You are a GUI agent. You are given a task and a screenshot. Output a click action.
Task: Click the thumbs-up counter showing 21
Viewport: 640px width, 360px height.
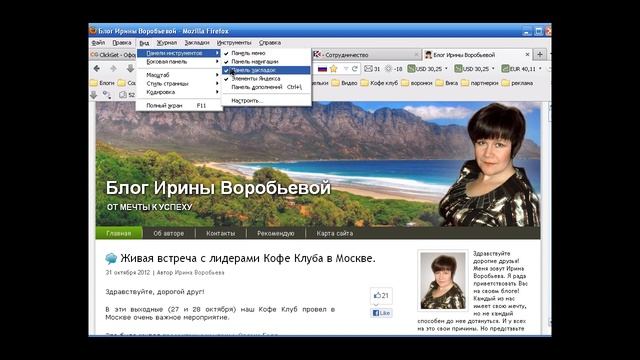(381, 296)
